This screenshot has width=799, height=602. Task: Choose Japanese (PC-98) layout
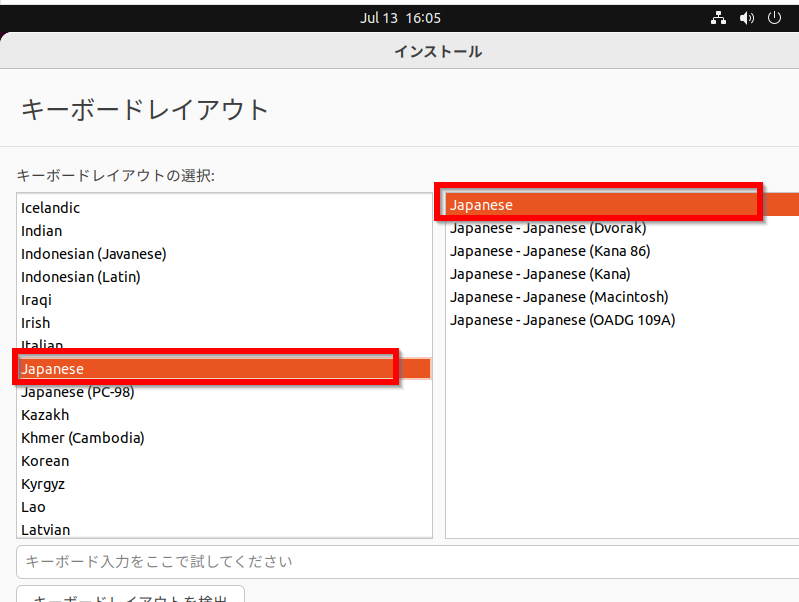click(x=78, y=392)
